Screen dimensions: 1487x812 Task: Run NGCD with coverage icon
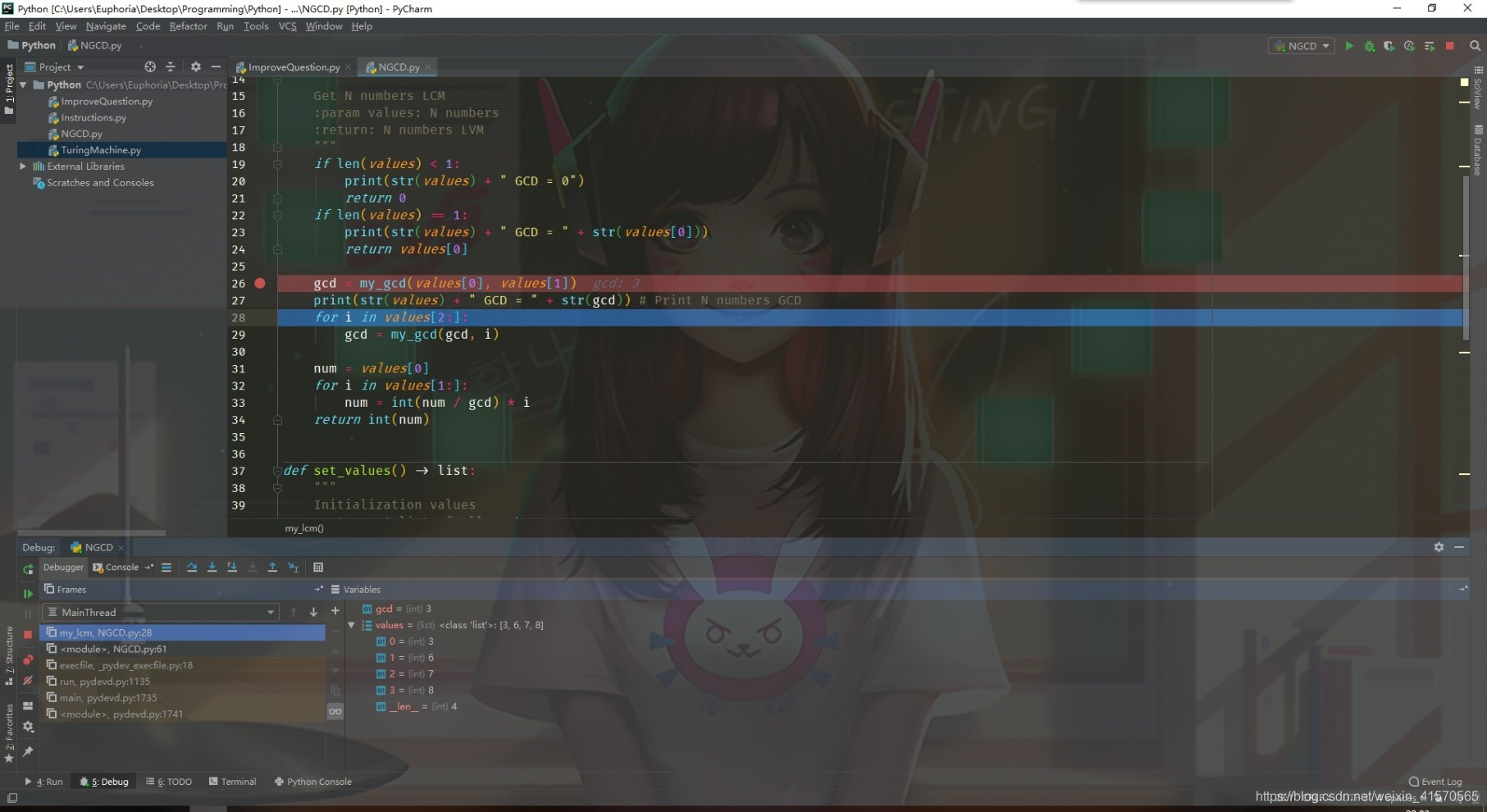[1389, 46]
